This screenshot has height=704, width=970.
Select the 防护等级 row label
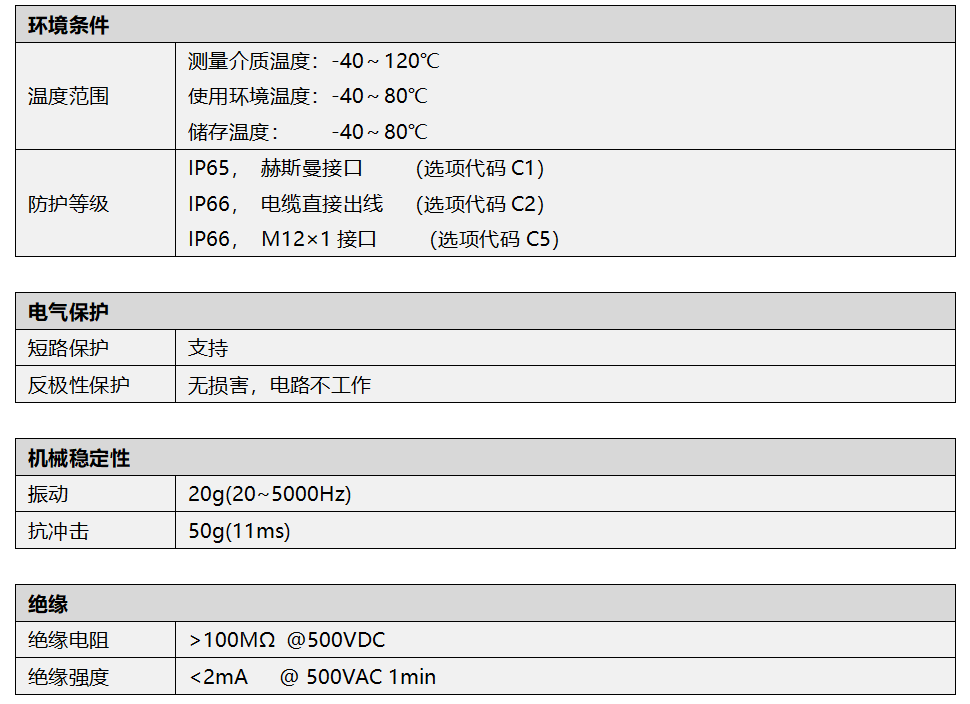click(x=68, y=204)
